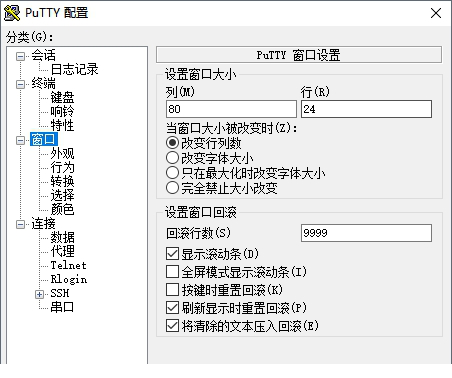
Task: Collapse the 终端 tree node
Action: 20,84
